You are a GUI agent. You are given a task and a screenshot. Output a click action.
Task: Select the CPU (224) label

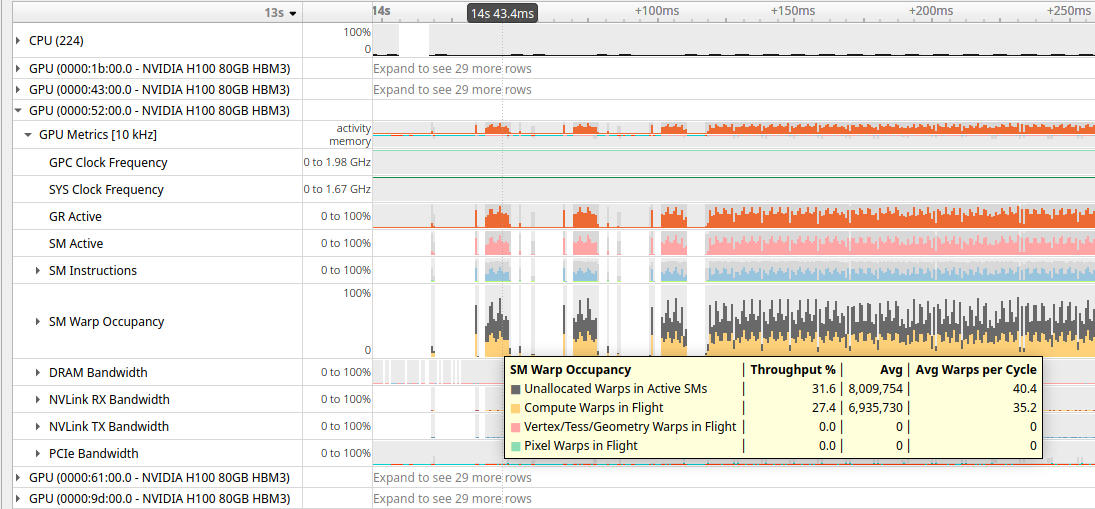[x=57, y=41]
